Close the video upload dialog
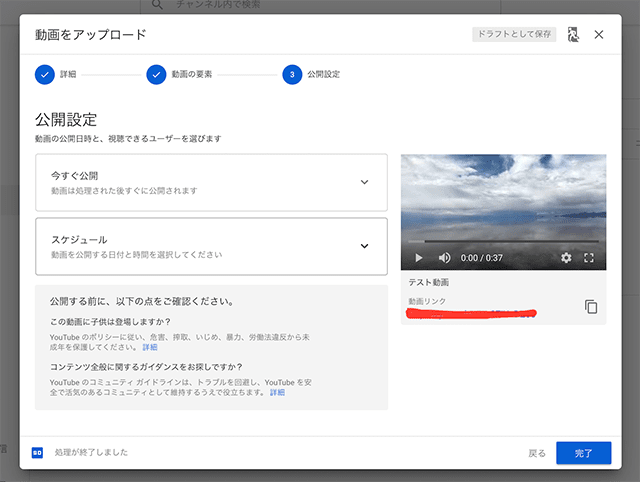The image size is (640, 482). pos(599,35)
